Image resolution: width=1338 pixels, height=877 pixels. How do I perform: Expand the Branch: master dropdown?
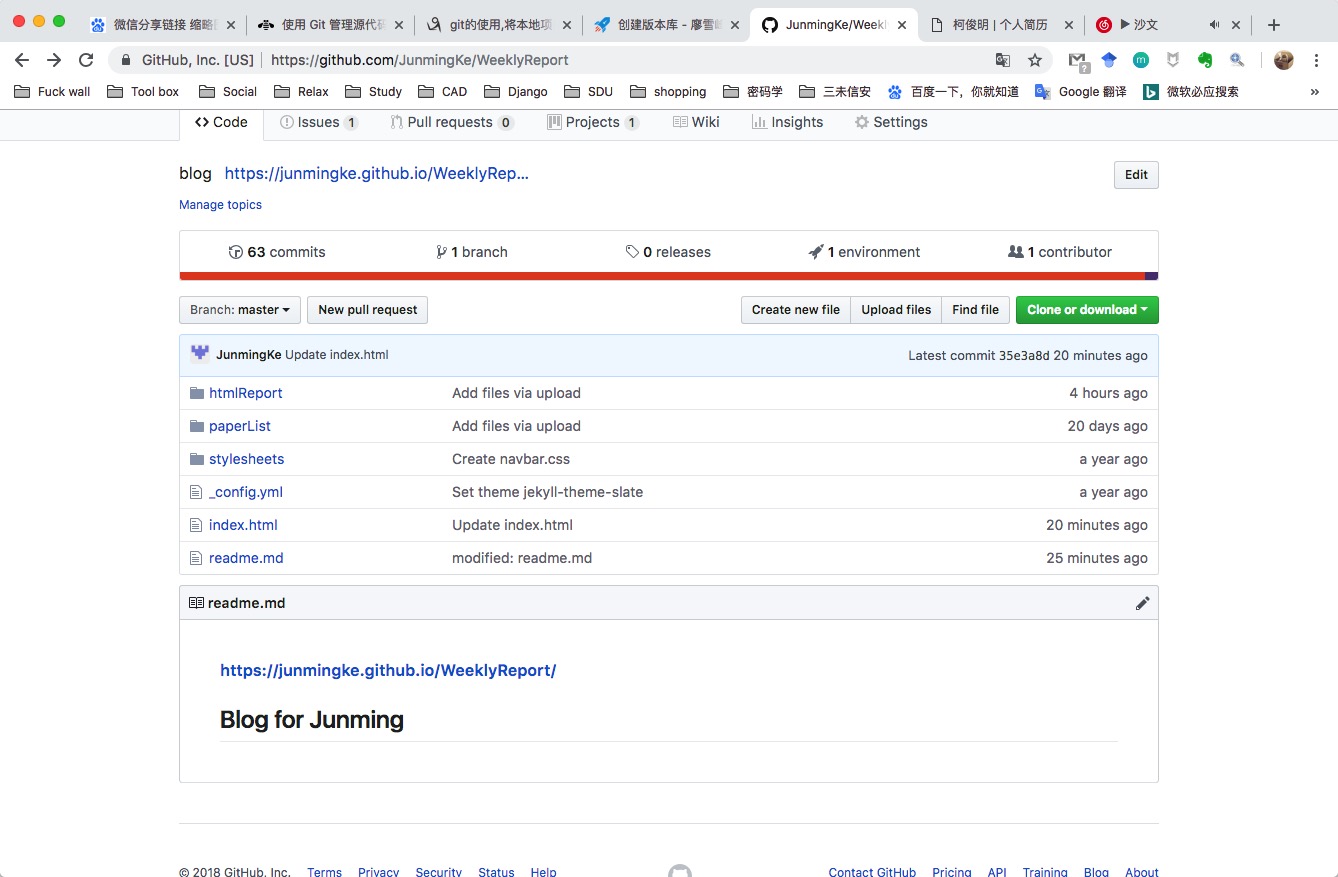[x=239, y=310]
